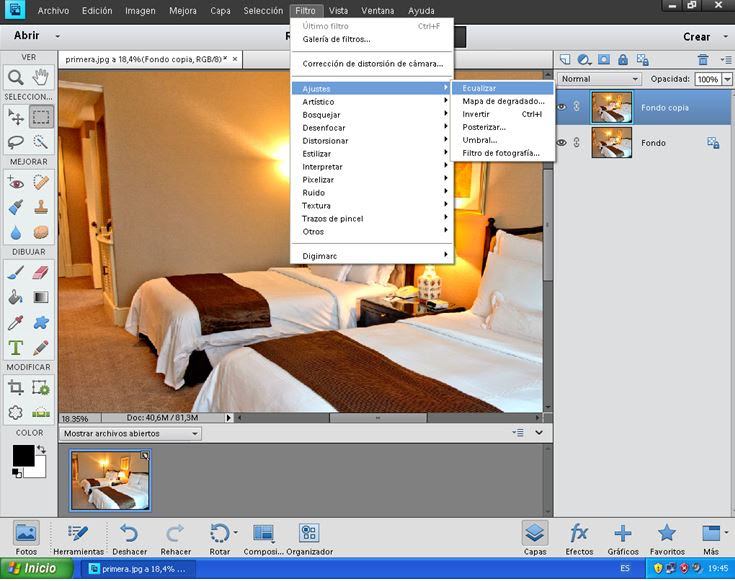
Task: Select the Brush tool
Action: point(16,272)
